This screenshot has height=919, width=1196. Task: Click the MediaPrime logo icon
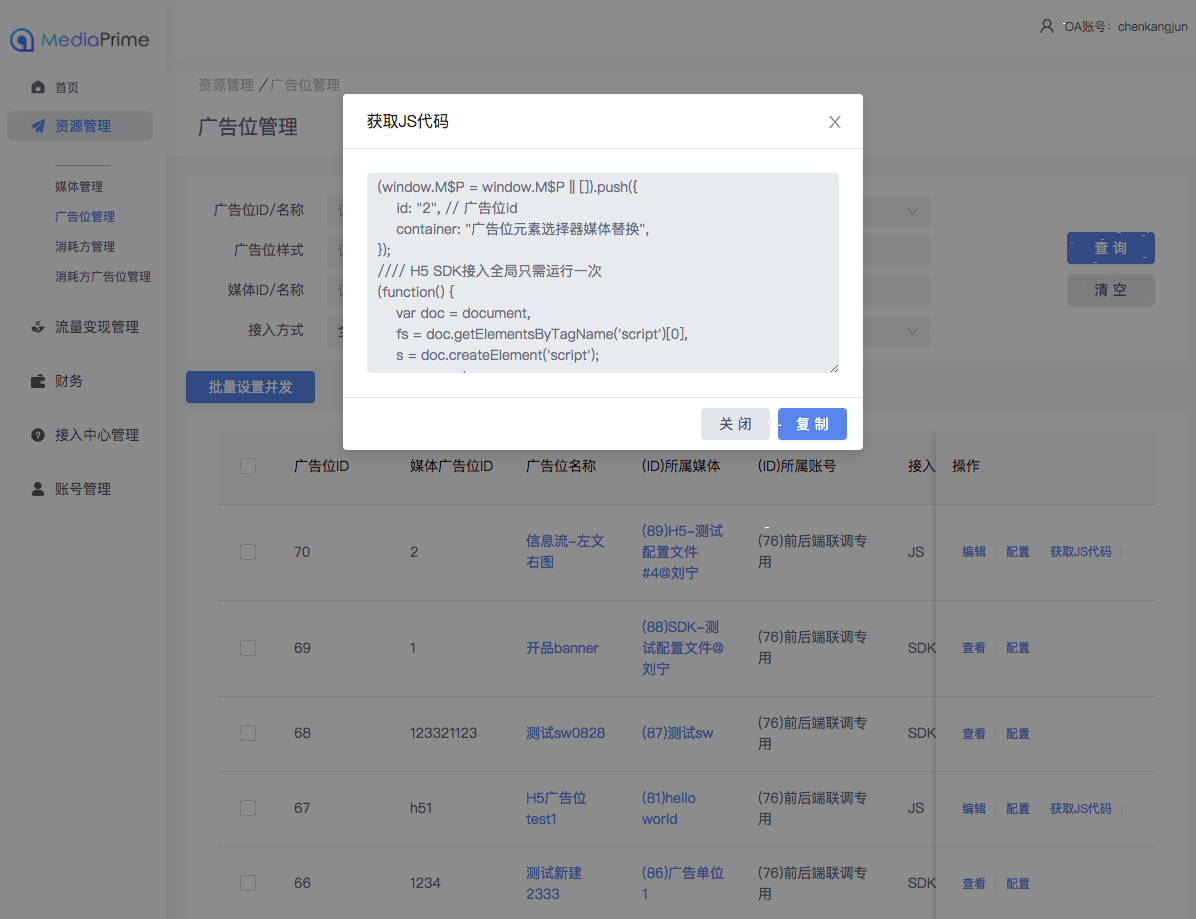[x=22, y=40]
